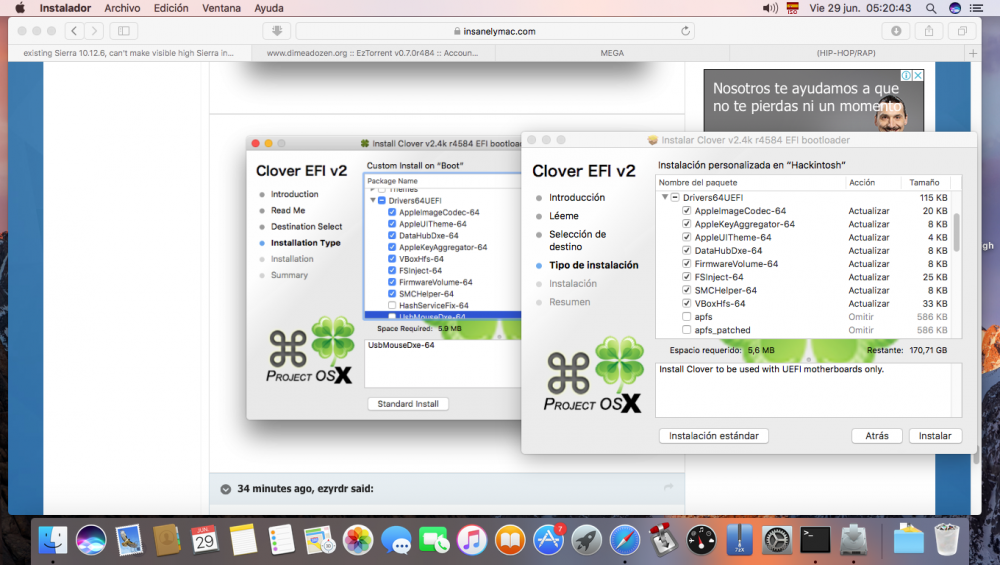Click the Instalación estándar button
This screenshot has width=1000, height=565.
[x=714, y=436]
